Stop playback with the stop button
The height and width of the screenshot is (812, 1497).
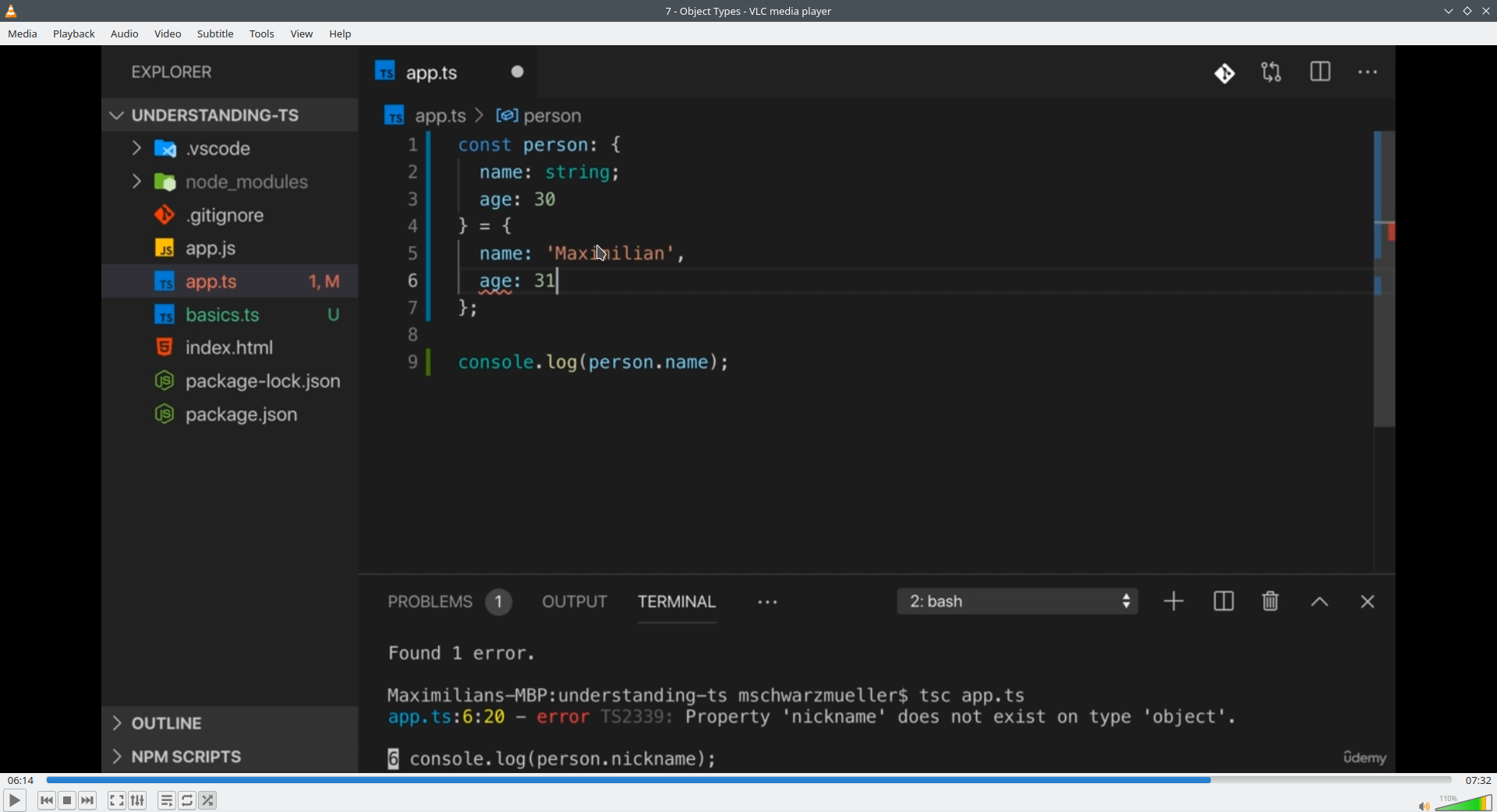68,800
